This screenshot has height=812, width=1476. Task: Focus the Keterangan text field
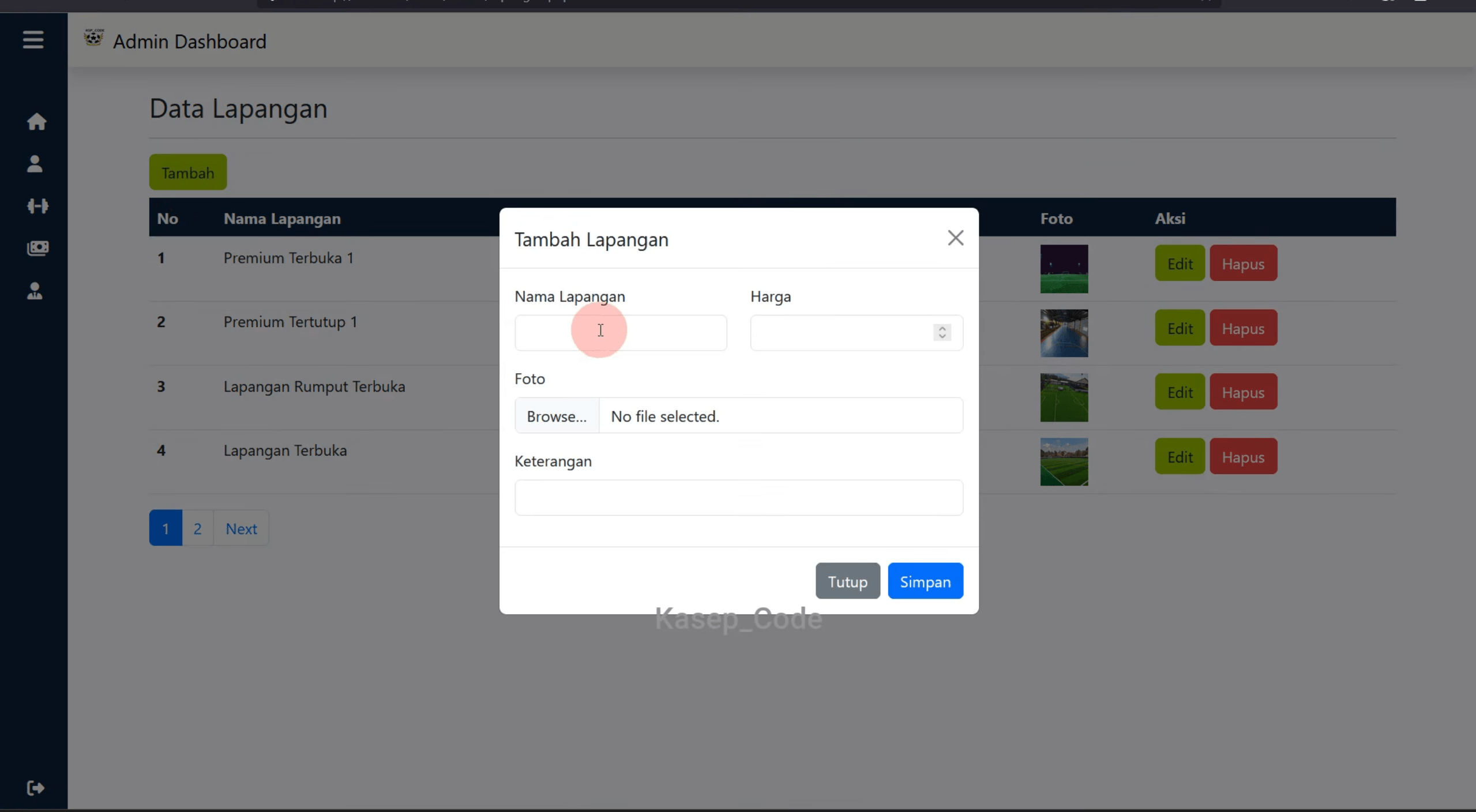738,497
